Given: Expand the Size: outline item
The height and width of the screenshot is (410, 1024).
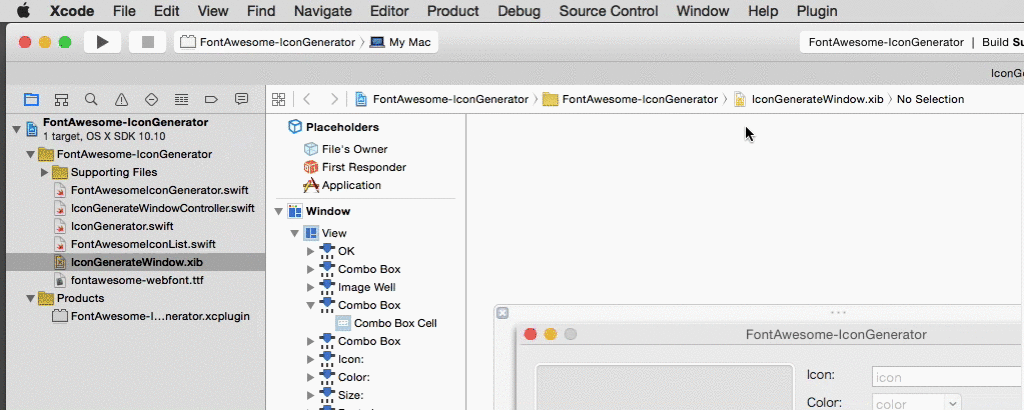Looking at the screenshot, I should coord(310,395).
